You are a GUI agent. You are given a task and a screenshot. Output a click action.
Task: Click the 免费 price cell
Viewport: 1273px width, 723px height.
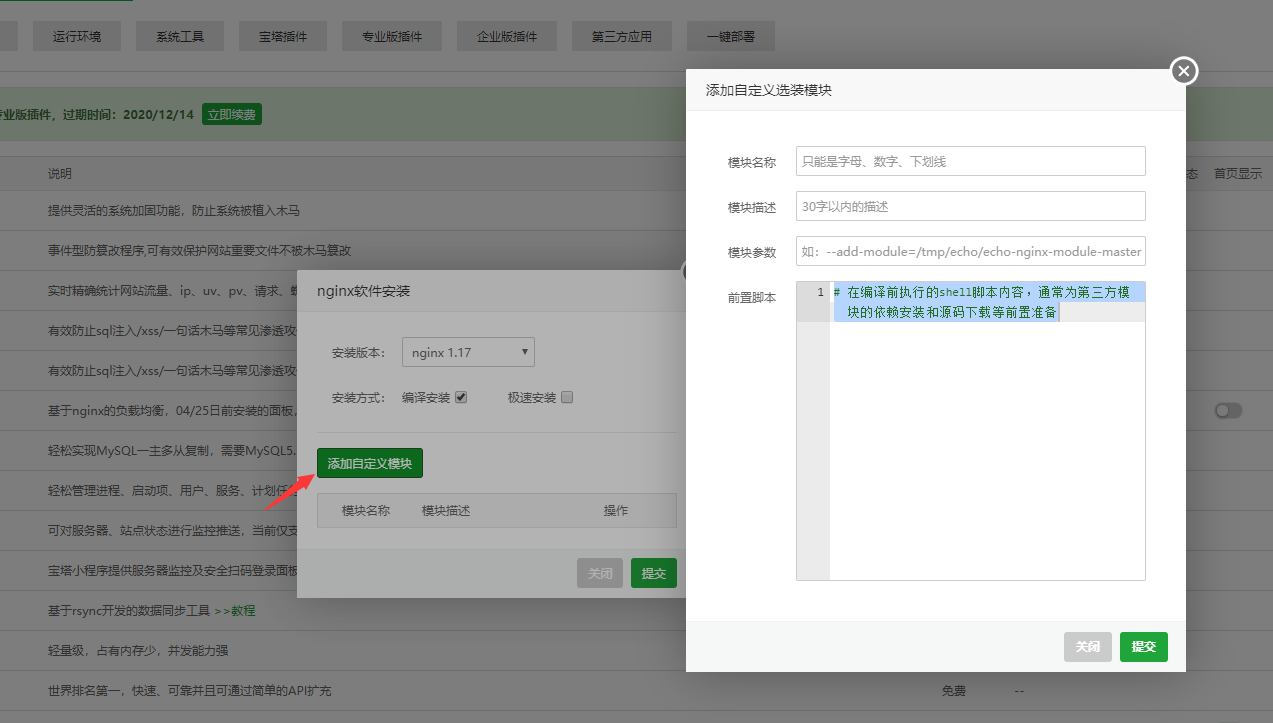pos(953,691)
